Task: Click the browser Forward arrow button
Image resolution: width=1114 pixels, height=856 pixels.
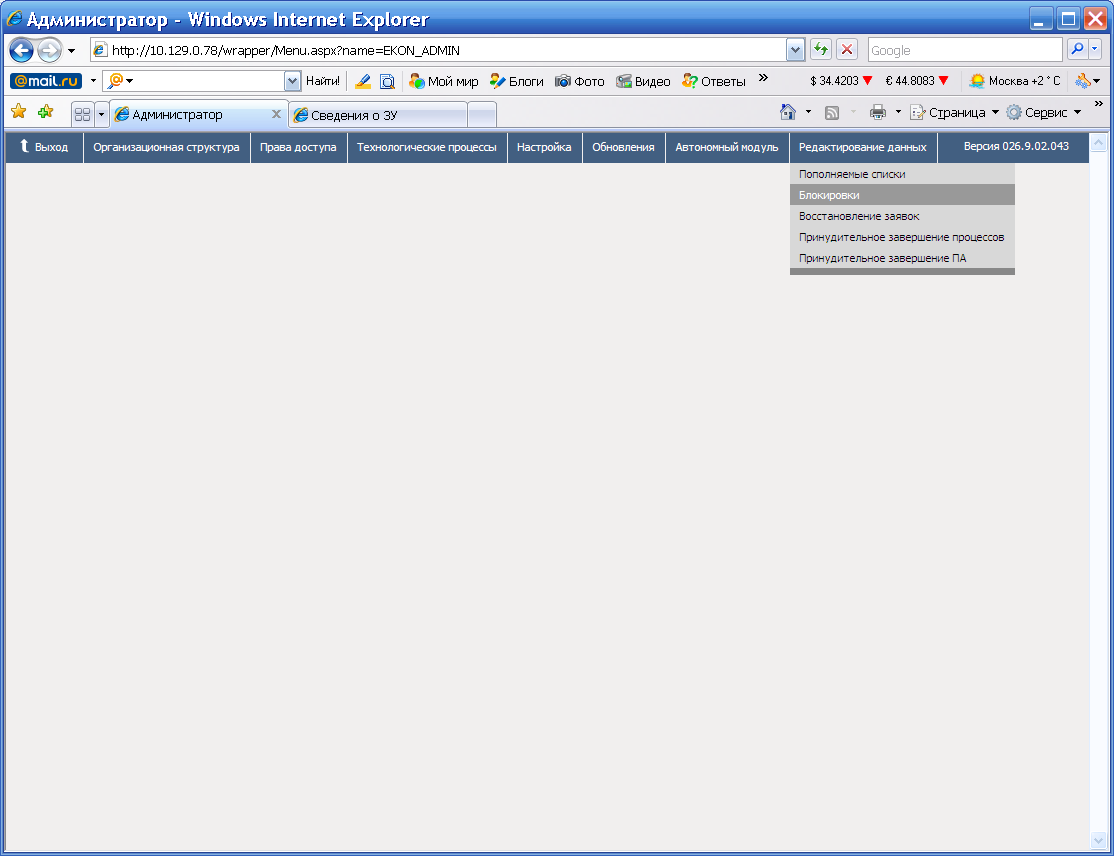Action: (49, 50)
